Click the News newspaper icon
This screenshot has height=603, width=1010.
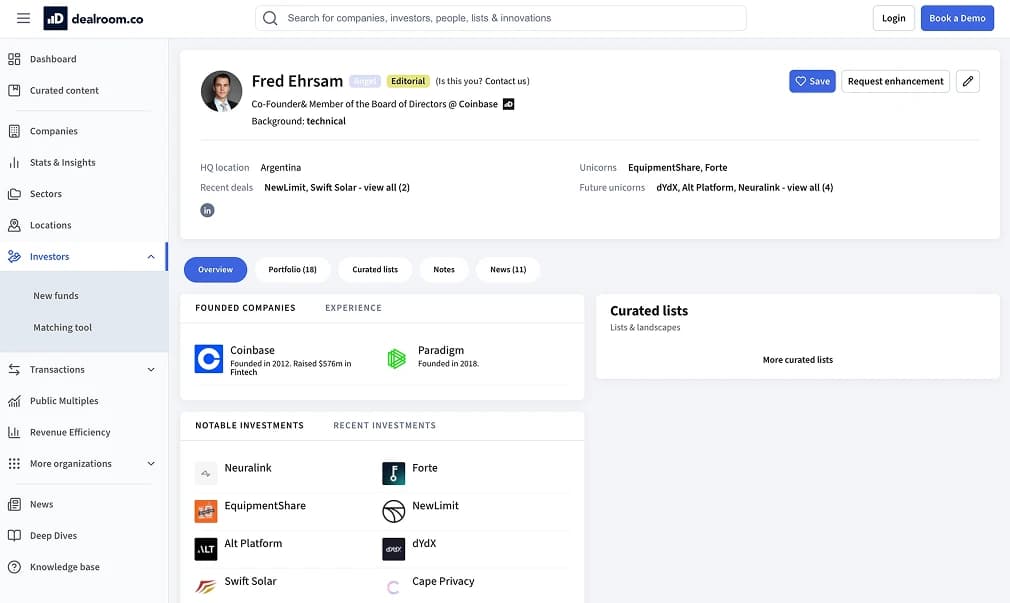click(14, 504)
